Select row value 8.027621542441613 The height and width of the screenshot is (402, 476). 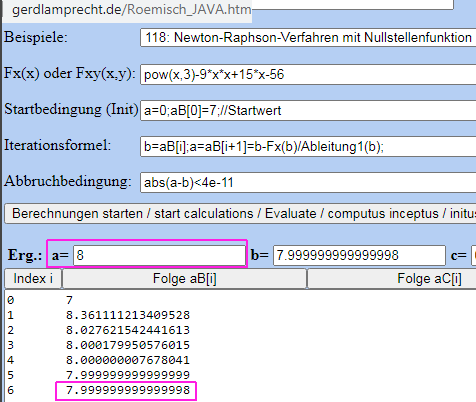tap(128, 330)
